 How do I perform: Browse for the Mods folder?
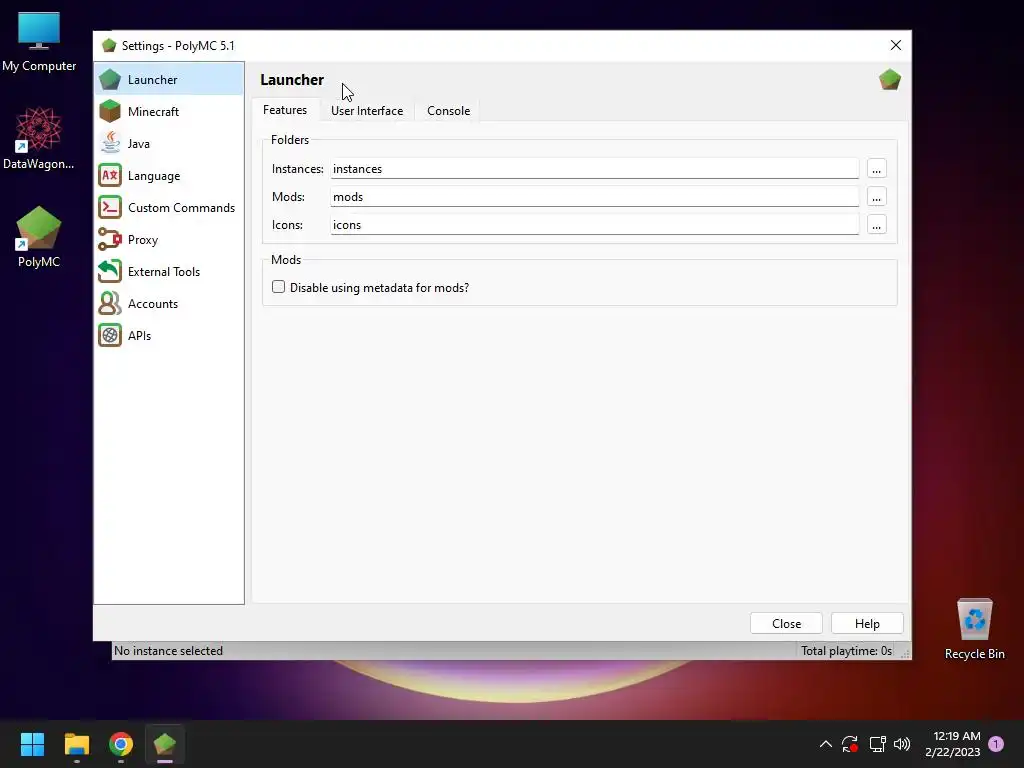pos(876,197)
